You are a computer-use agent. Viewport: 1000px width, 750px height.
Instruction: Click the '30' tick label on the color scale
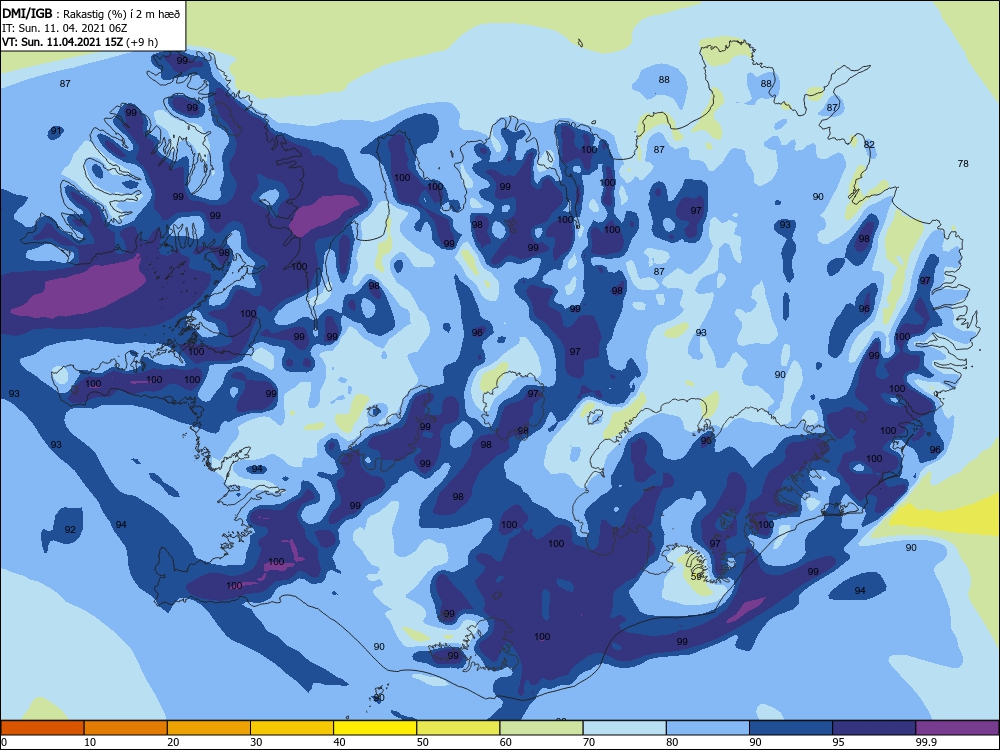[x=256, y=742]
